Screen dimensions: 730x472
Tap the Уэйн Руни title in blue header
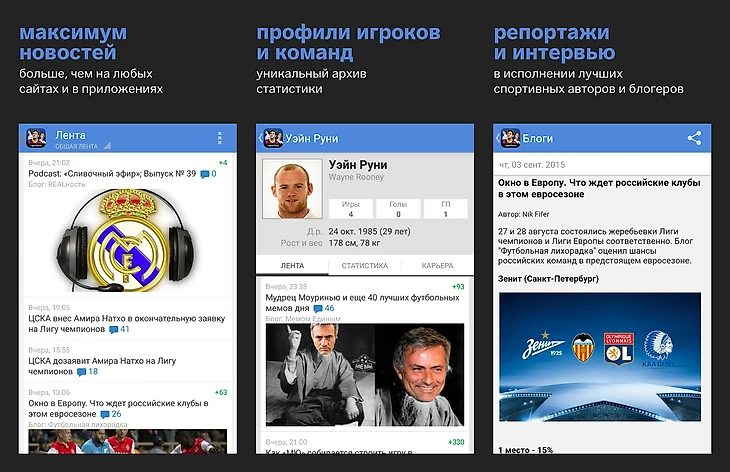click(312, 138)
